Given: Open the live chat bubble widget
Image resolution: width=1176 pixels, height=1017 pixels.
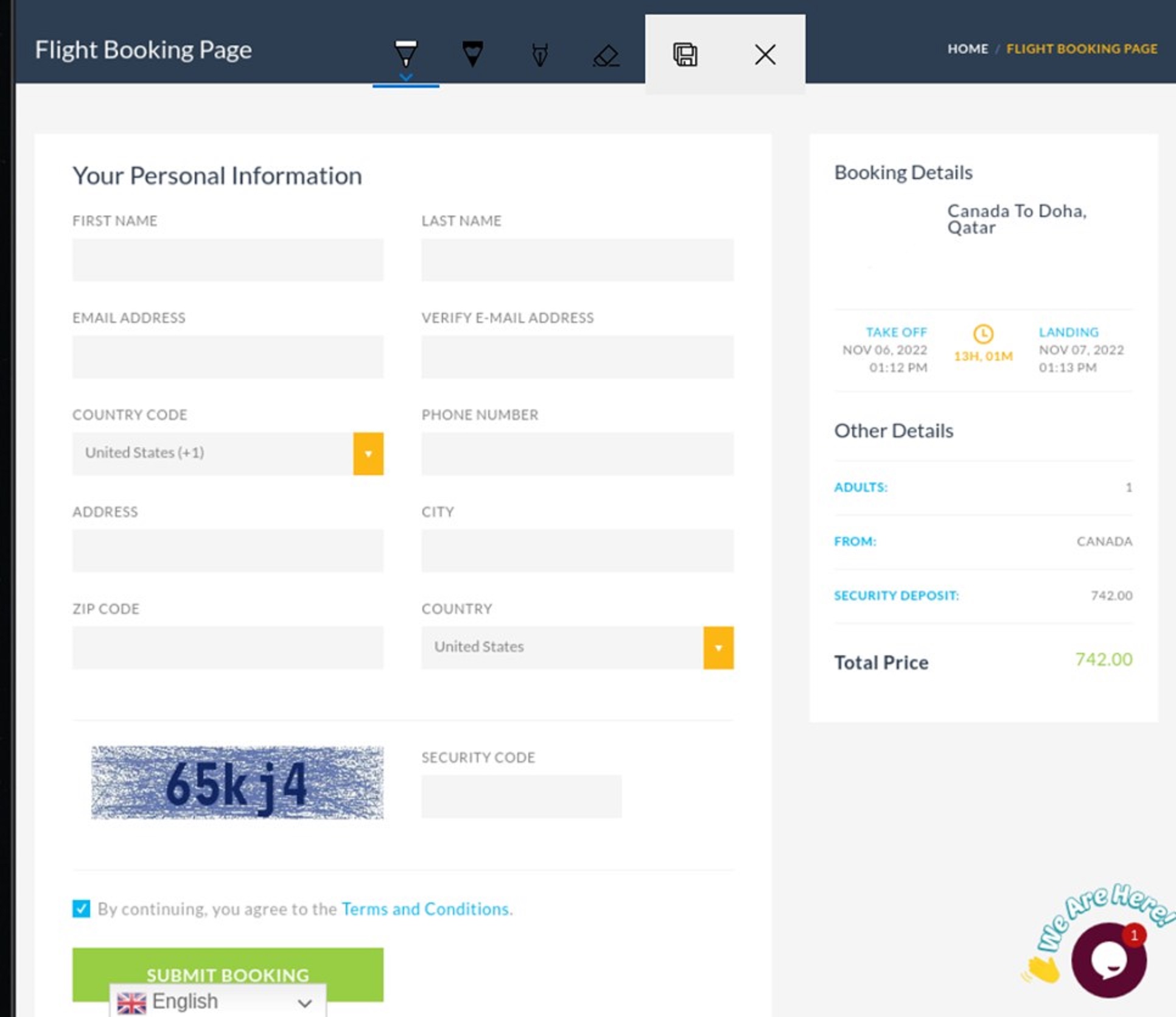Looking at the screenshot, I should [1108, 960].
